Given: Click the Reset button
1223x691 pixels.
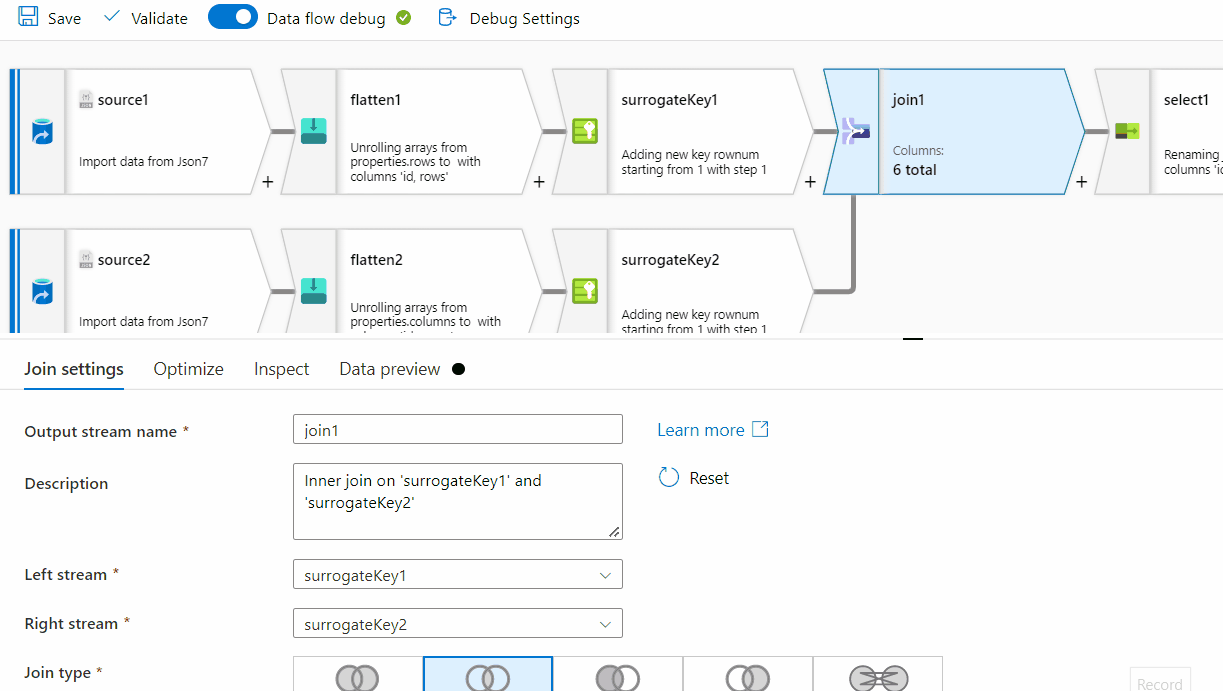Looking at the screenshot, I should point(694,478).
